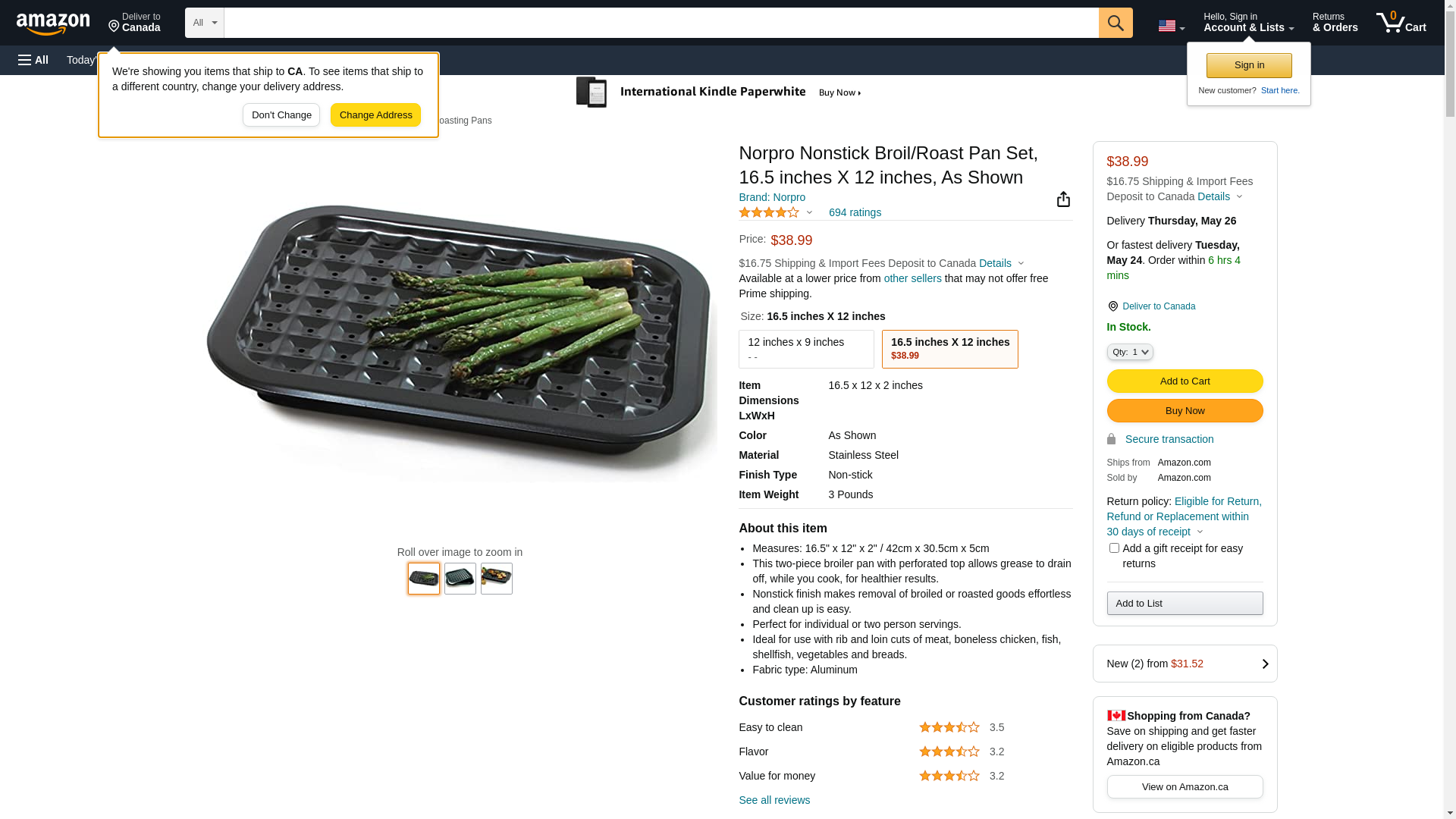The height and width of the screenshot is (819, 1456).
Task: Select the 16.5 inches X 12 inches size
Action: coord(949,349)
